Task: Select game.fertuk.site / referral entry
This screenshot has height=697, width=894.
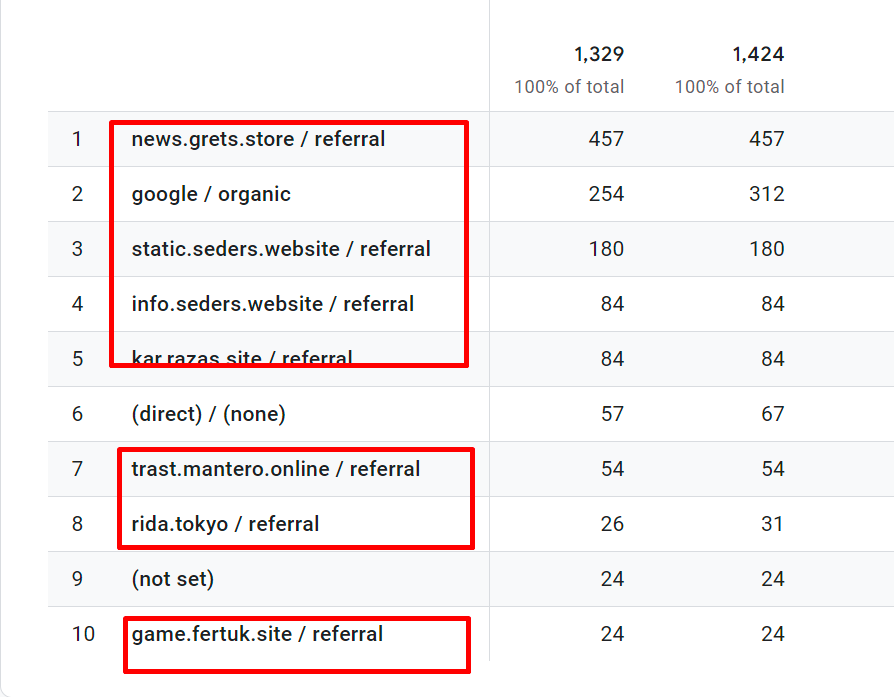Action: click(257, 634)
